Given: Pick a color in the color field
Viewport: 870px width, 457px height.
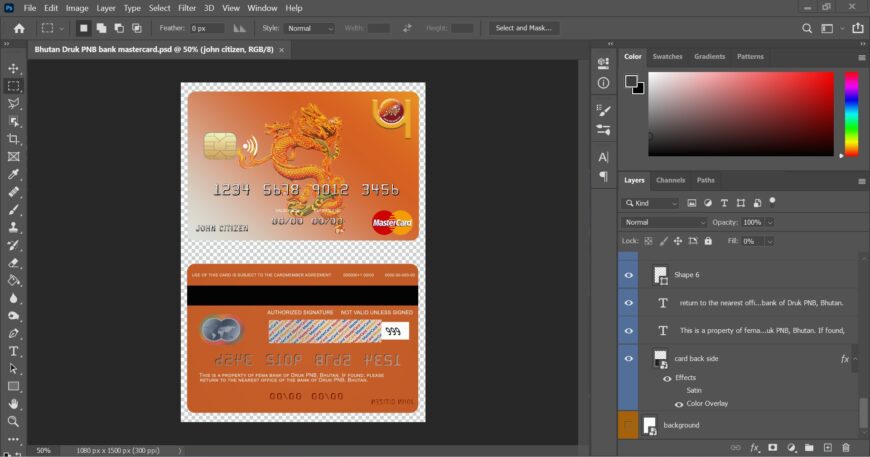Looking at the screenshot, I should pos(741,114).
